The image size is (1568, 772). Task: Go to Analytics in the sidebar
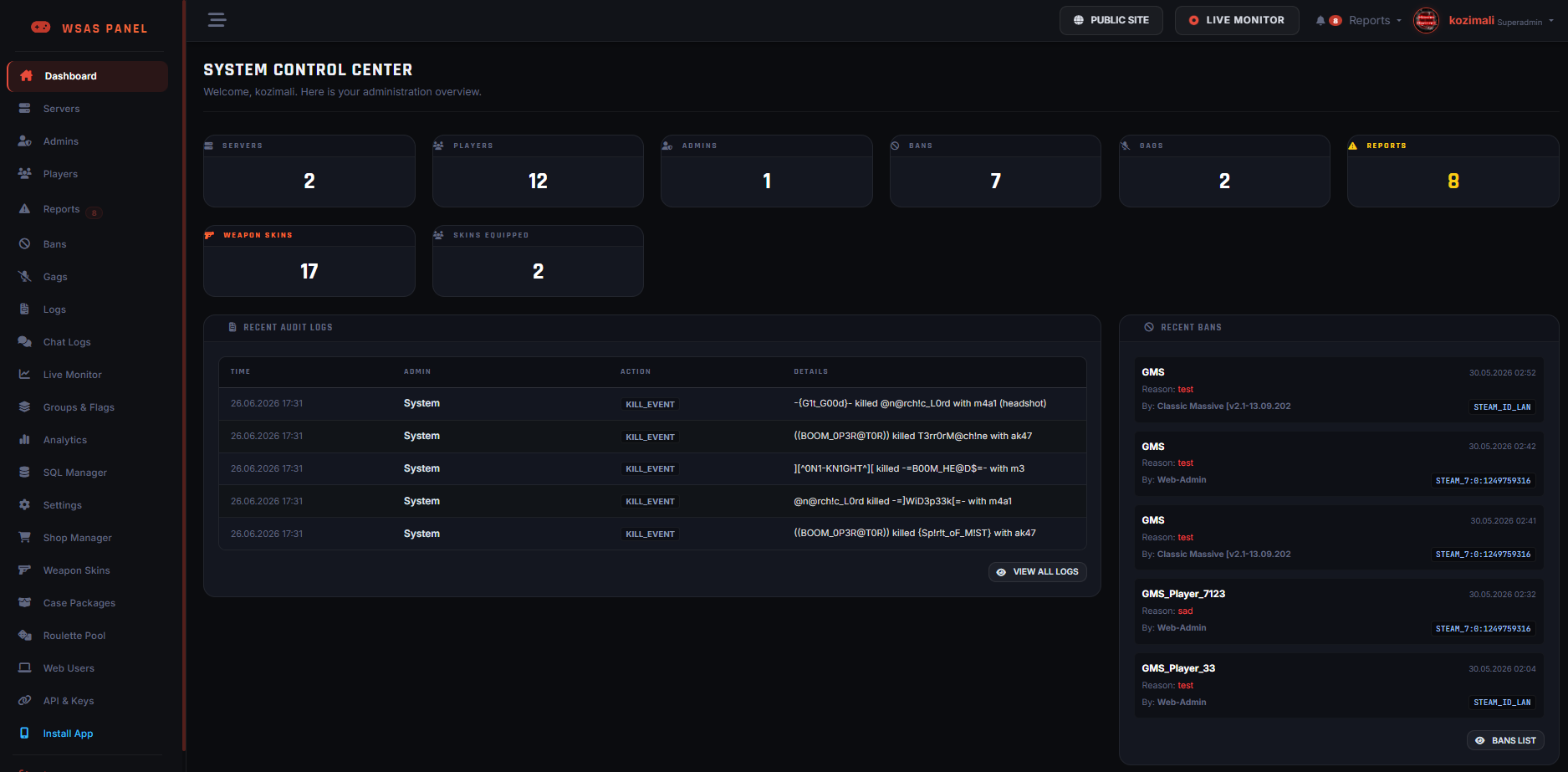click(88, 440)
